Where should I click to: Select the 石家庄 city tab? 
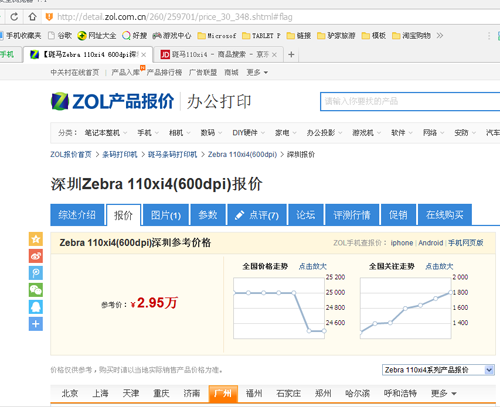(x=289, y=393)
